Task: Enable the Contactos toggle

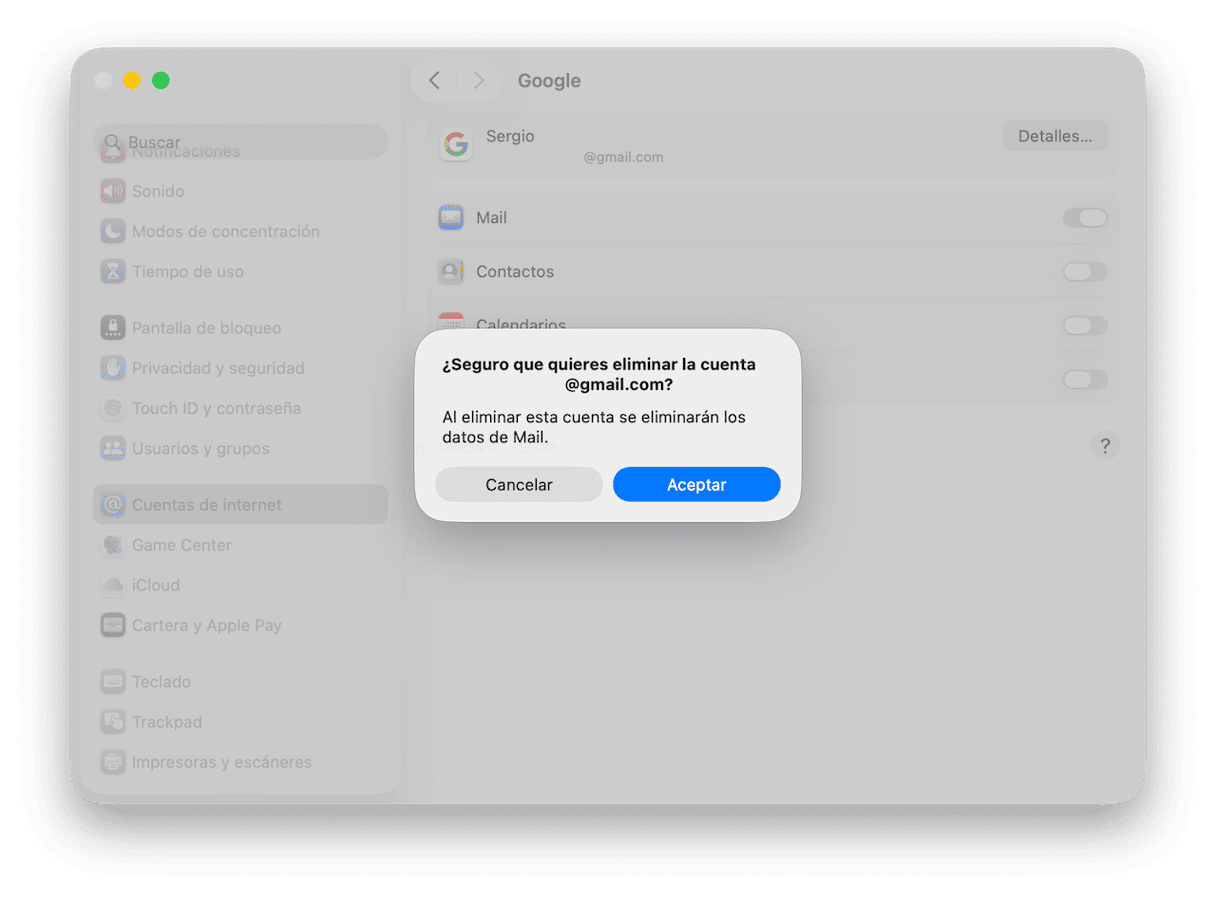Action: 1085,271
